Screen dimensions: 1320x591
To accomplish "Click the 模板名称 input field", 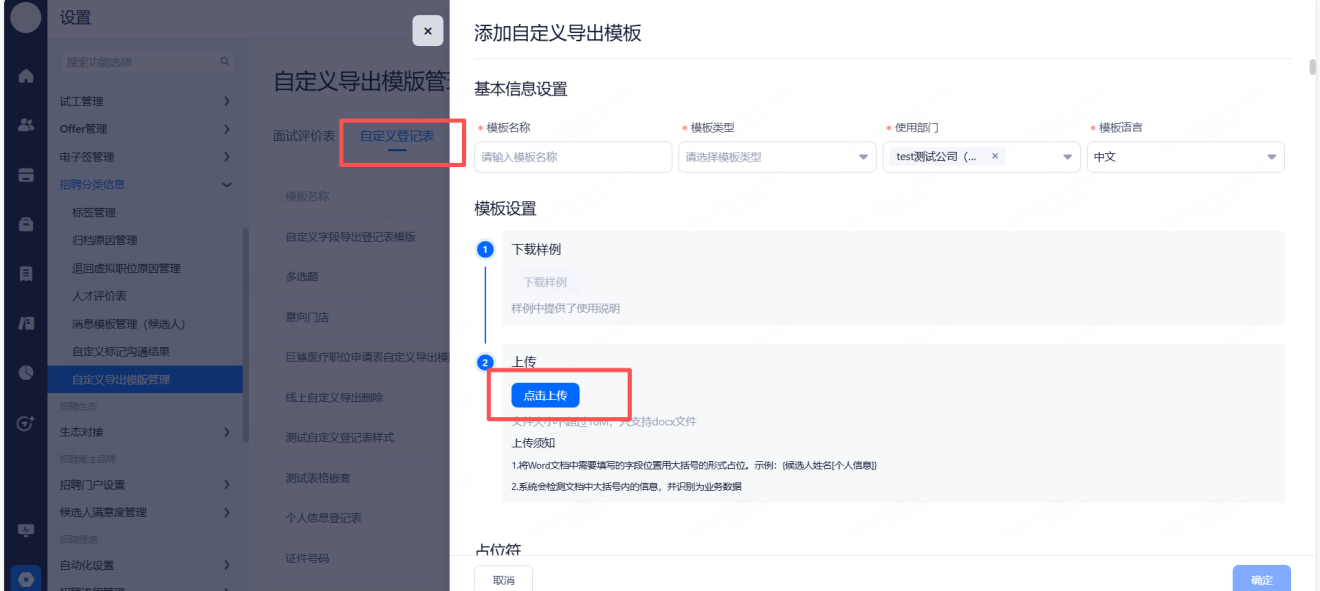I will tap(573, 157).
